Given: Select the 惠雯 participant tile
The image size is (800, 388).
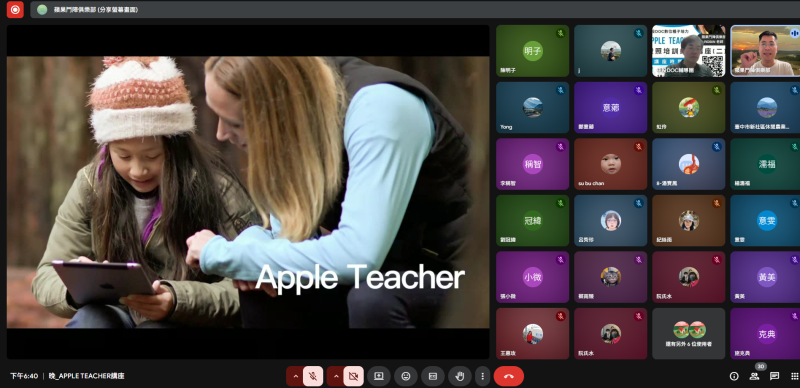Looking at the screenshot, I should point(765,221).
